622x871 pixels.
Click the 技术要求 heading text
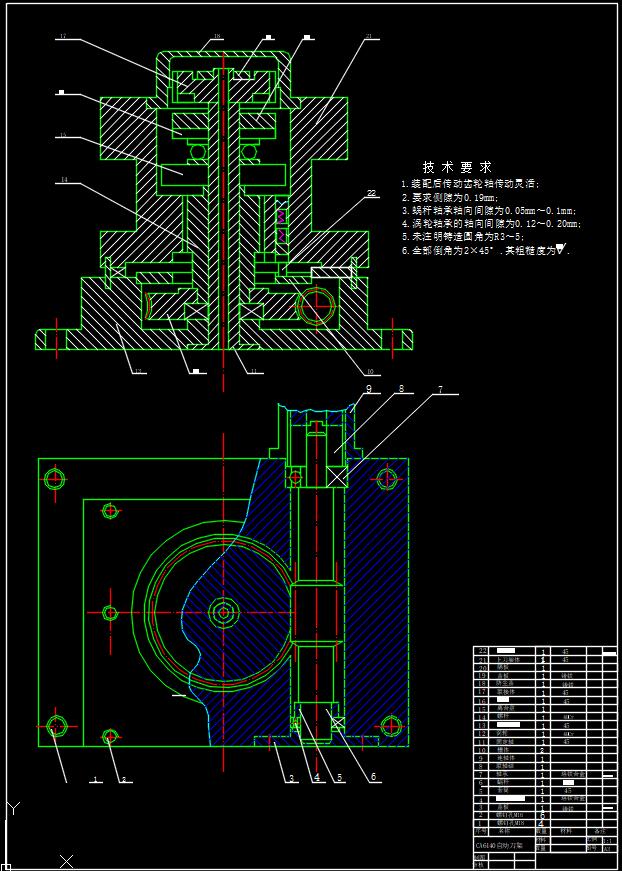click(x=457, y=167)
